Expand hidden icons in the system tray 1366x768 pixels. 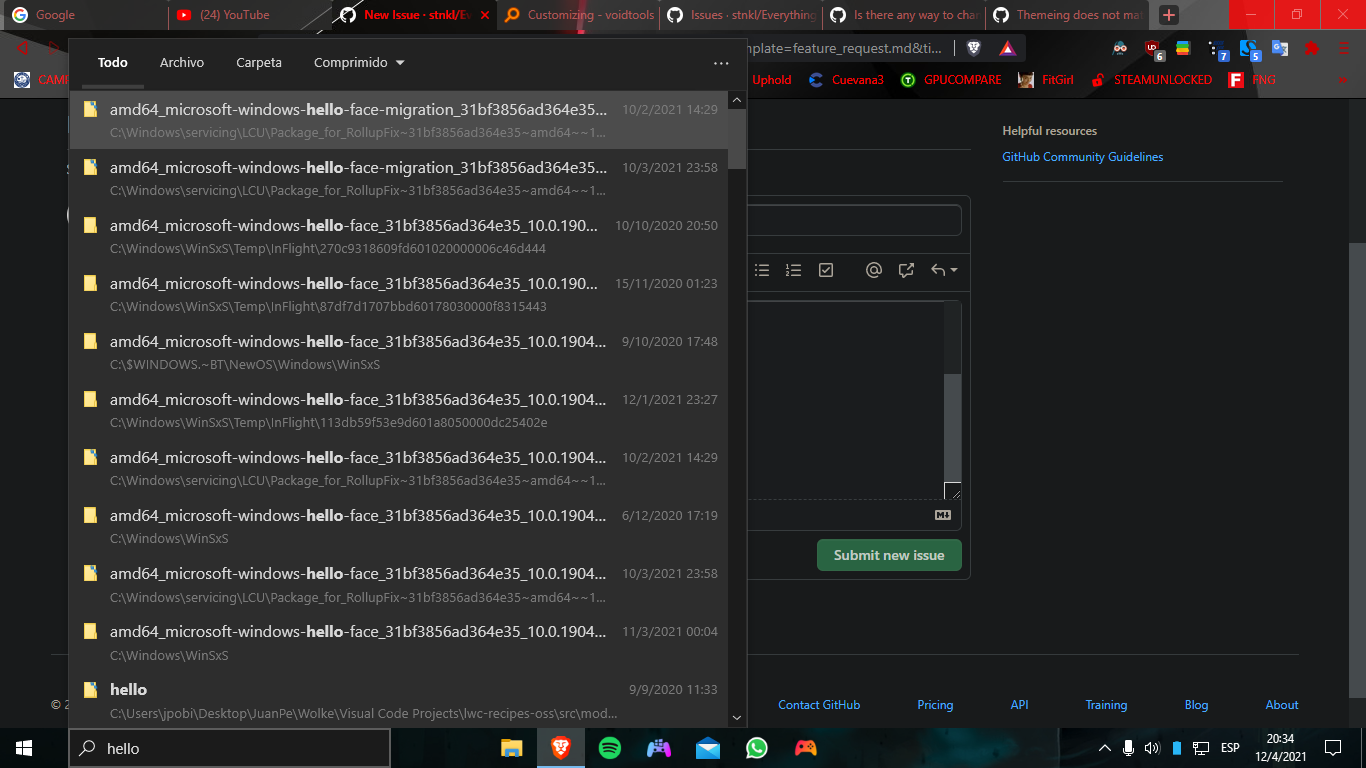click(1104, 747)
